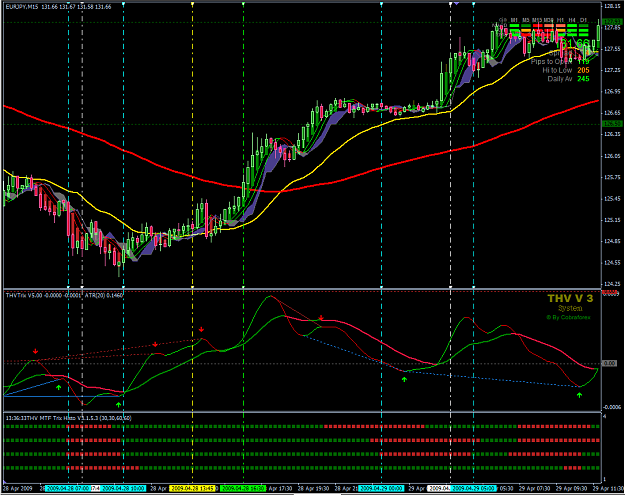
Task: Click the THV V 3 title text
Action: 570,298
